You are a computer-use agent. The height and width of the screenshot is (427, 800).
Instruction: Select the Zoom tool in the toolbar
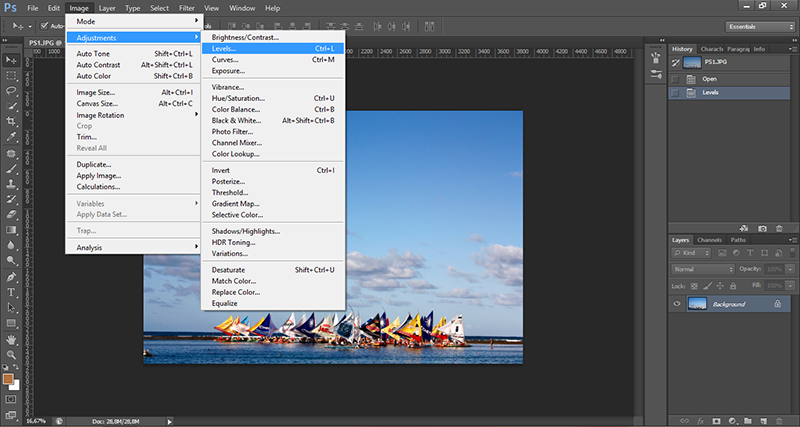[11, 353]
